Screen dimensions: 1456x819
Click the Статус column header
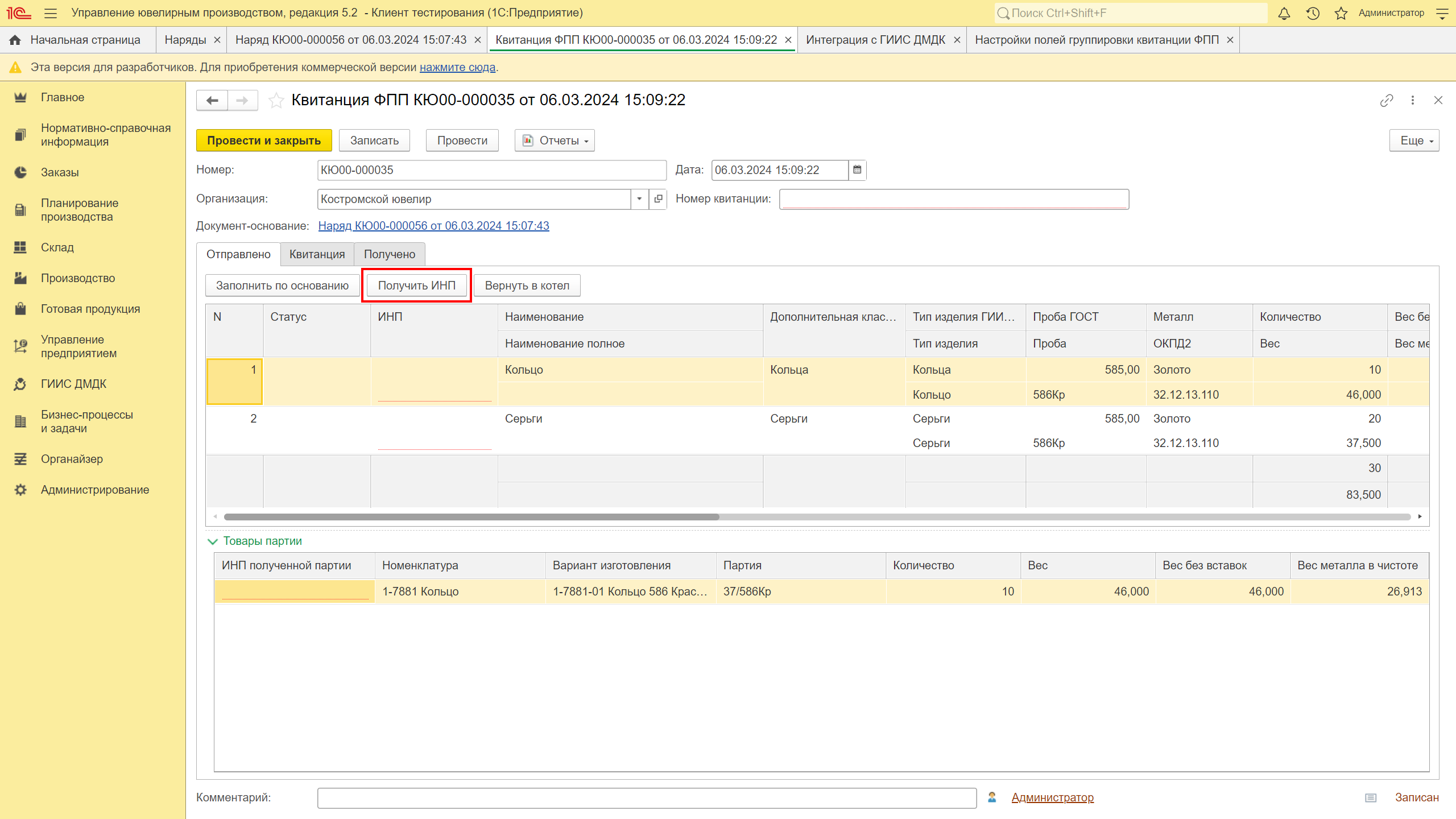(317, 330)
